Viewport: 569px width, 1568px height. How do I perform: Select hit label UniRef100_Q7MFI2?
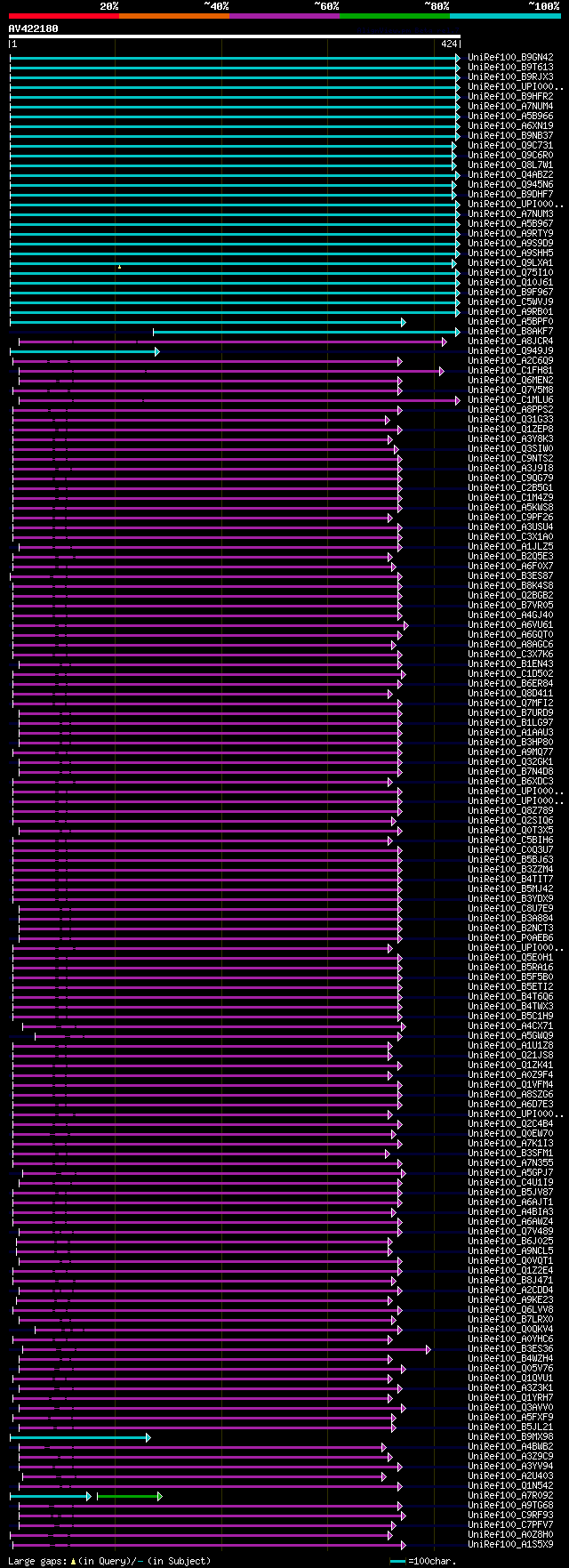click(510, 704)
